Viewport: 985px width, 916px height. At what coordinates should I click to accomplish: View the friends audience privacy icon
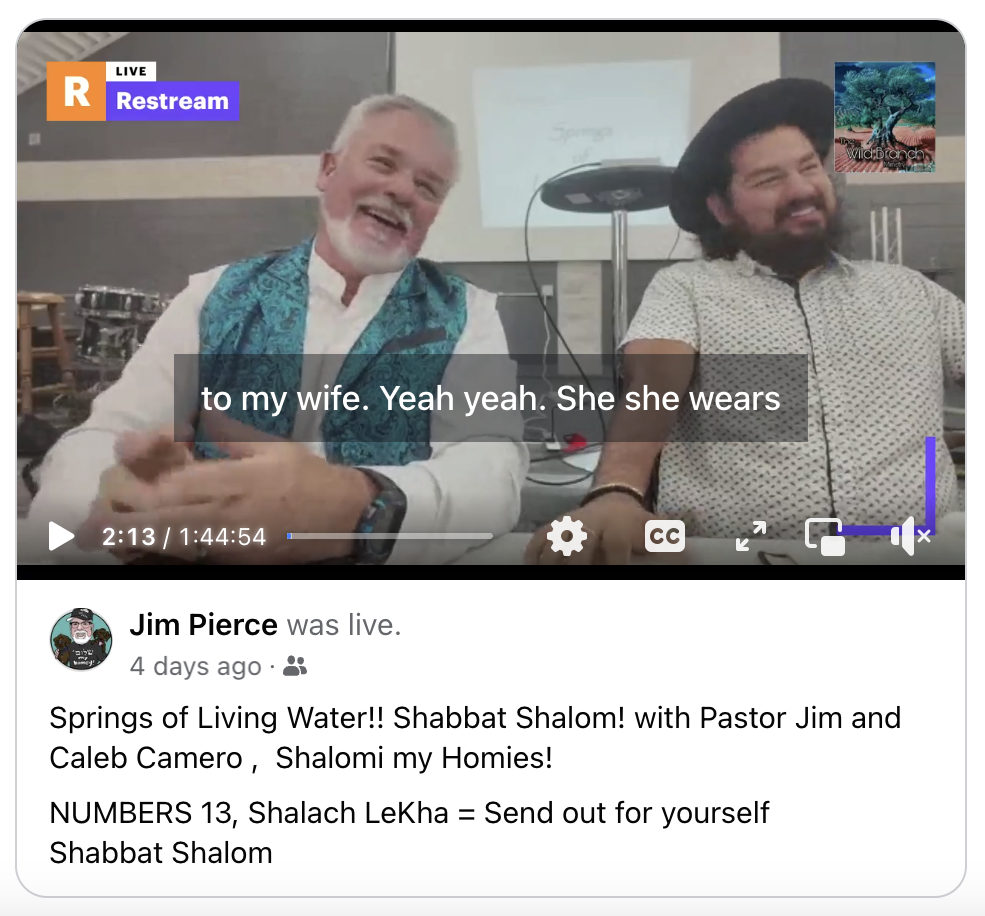(x=295, y=666)
